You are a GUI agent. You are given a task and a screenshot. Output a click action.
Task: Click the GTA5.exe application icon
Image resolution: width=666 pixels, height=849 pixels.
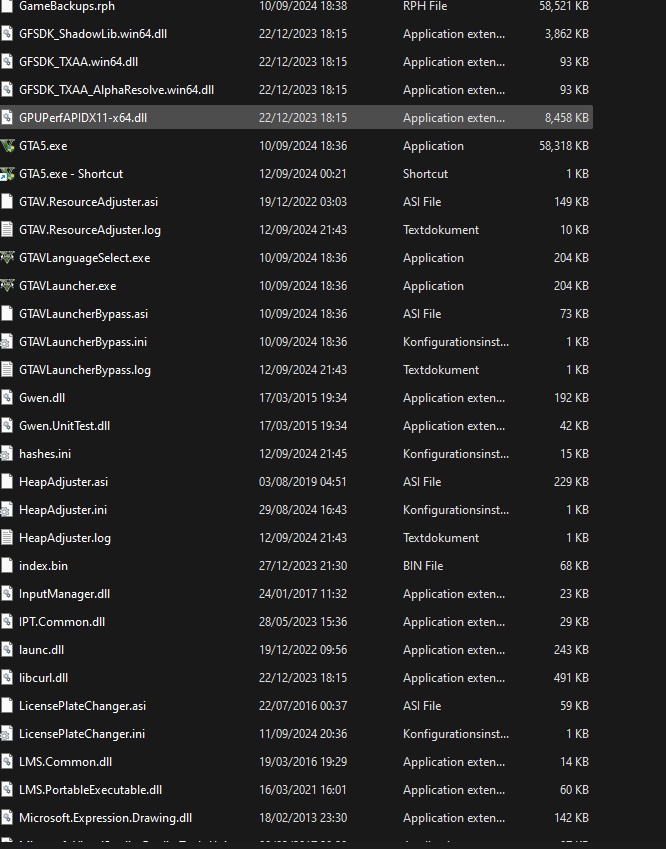pos(7,146)
